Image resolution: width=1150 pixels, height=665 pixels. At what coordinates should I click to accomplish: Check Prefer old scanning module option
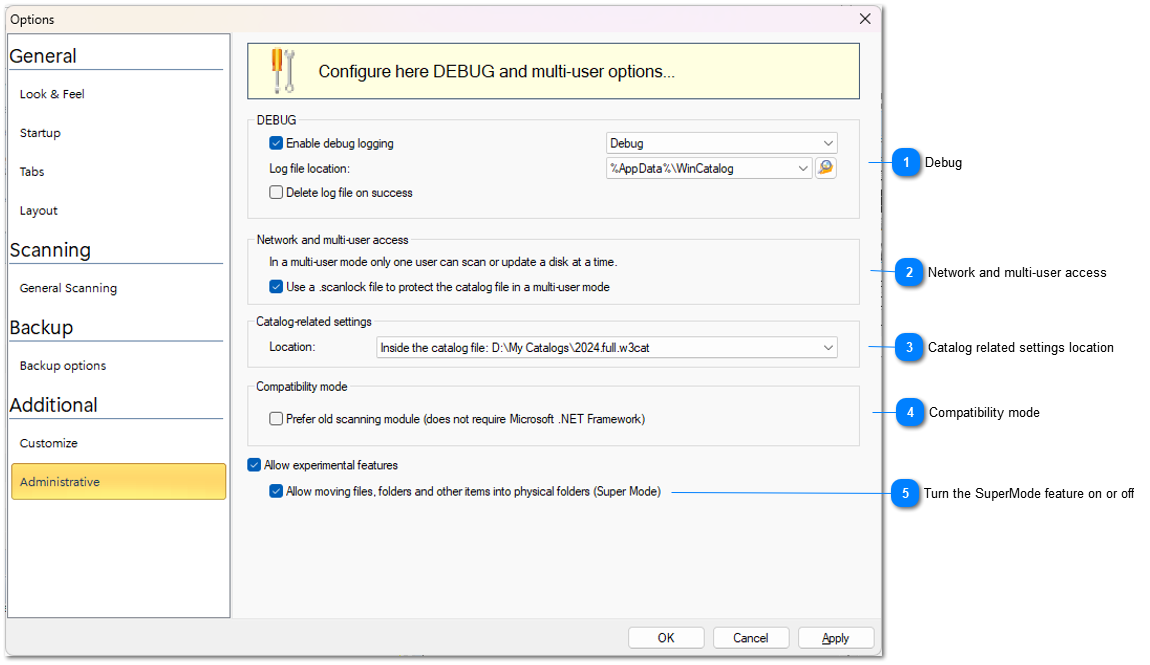[276, 419]
